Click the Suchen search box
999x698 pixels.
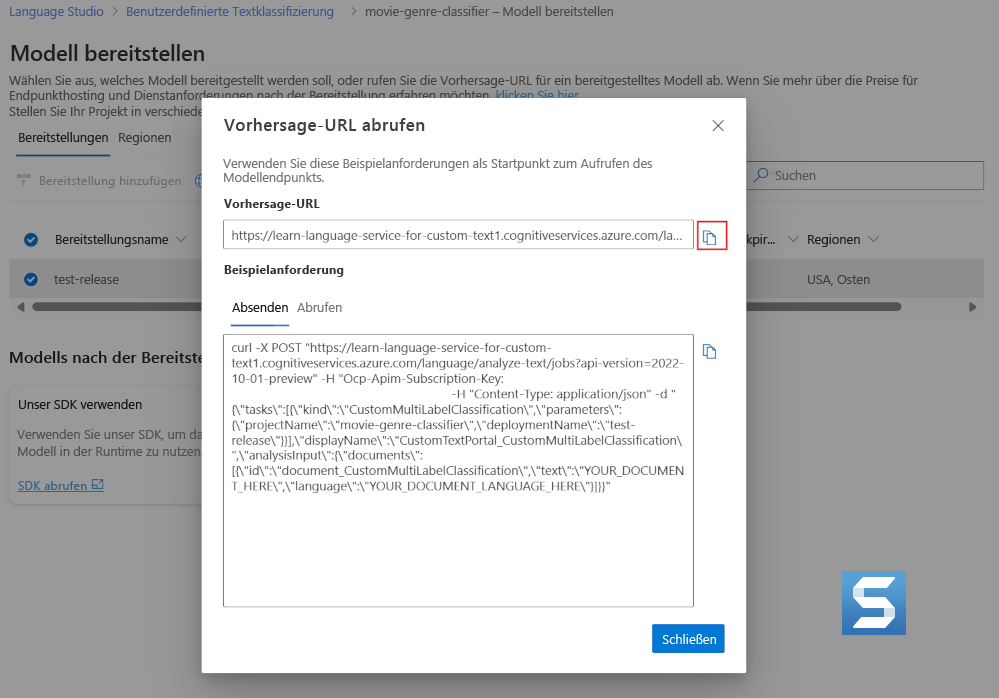(865, 175)
